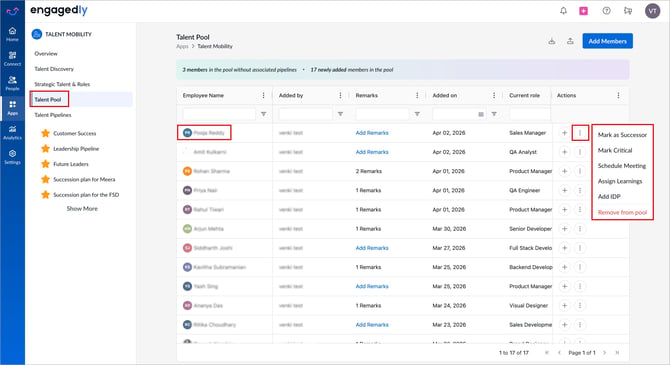
Task: Open the help question mark icon
Action: click(606, 11)
